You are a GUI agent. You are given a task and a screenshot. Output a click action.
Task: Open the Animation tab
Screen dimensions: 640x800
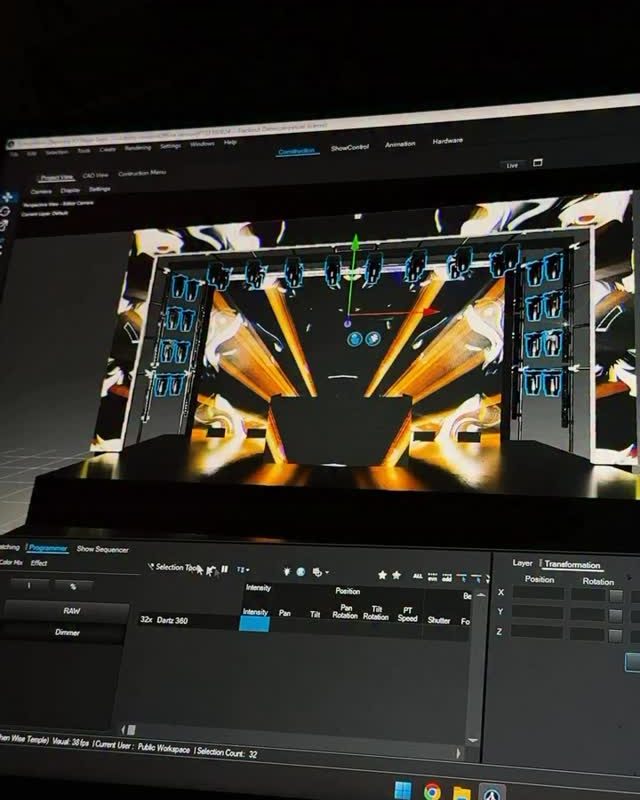pos(400,144)
